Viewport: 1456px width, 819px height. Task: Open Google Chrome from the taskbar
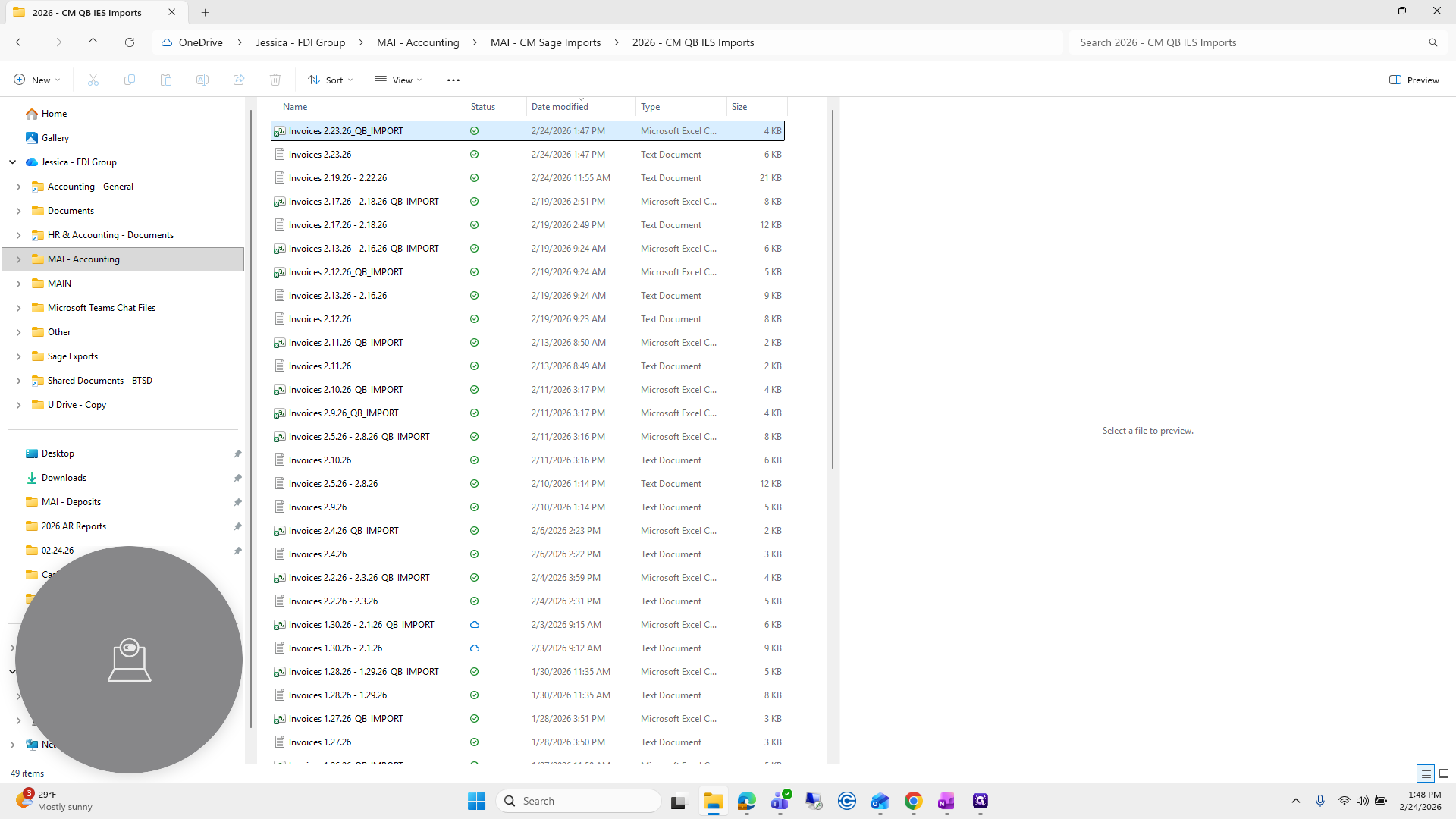(914, 801)
